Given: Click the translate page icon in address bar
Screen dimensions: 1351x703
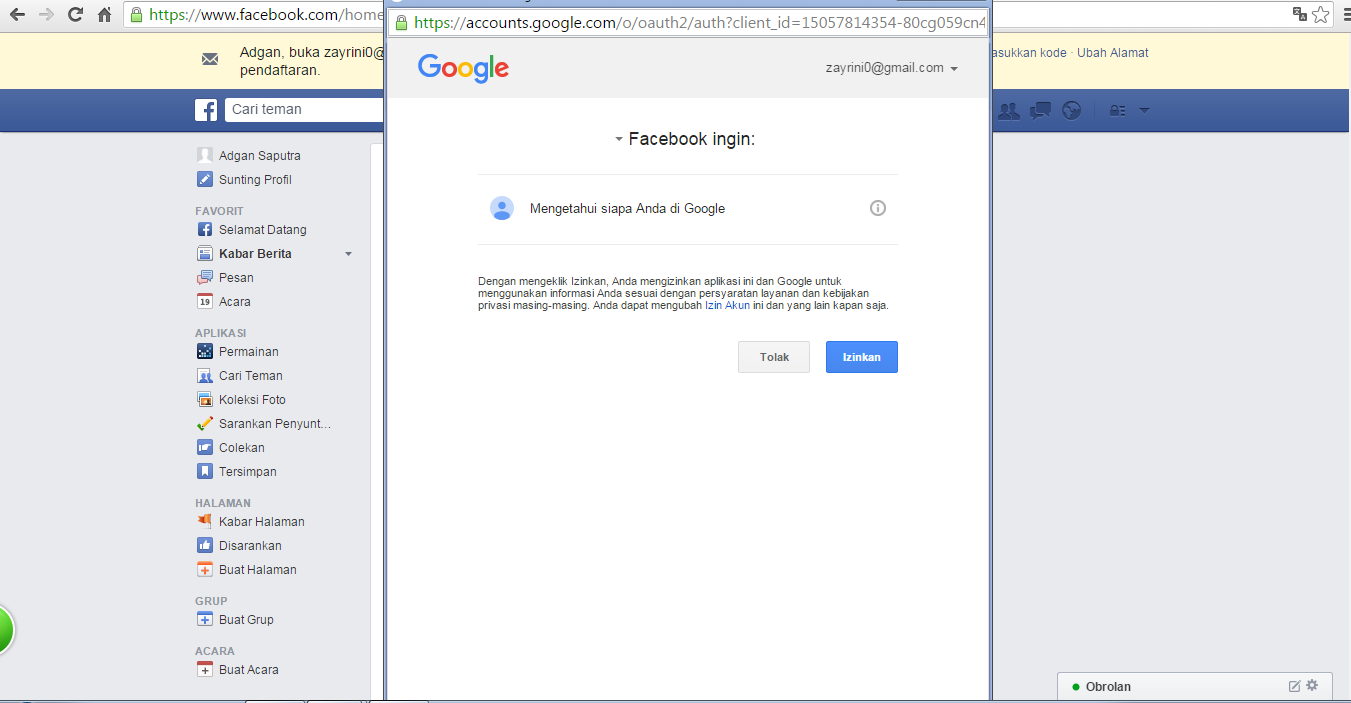Looking at the screenshot, I should [1300, 14].
